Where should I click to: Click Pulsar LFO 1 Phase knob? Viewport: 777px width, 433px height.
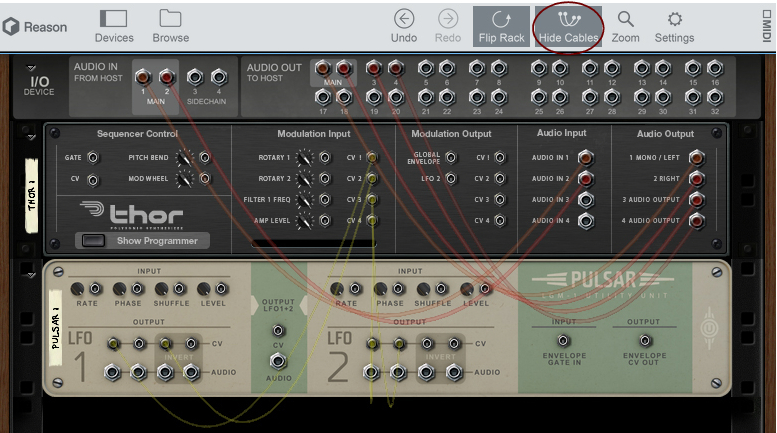tap(119, 288)
